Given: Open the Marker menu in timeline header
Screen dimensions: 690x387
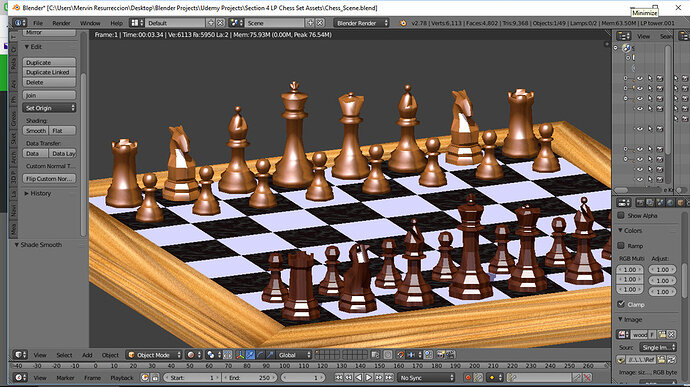Looking at the screenshot, I should (65, 377).
